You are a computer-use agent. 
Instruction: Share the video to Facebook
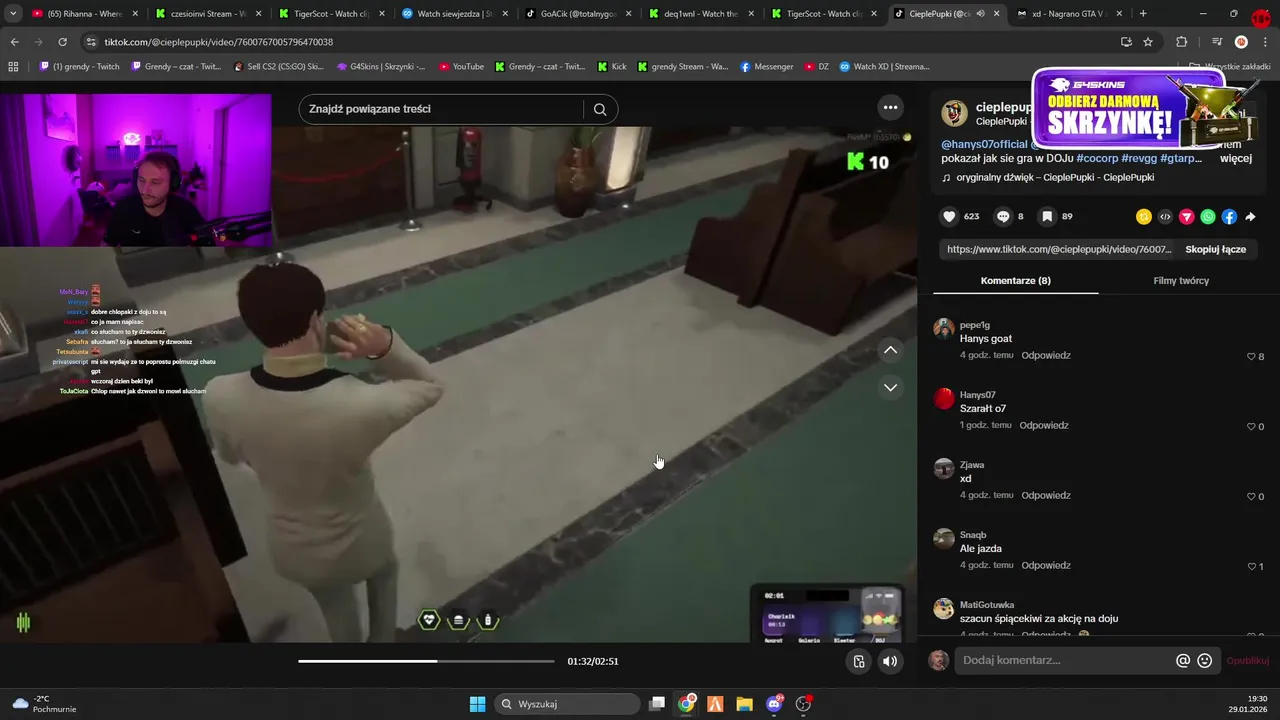point(1229,217)
